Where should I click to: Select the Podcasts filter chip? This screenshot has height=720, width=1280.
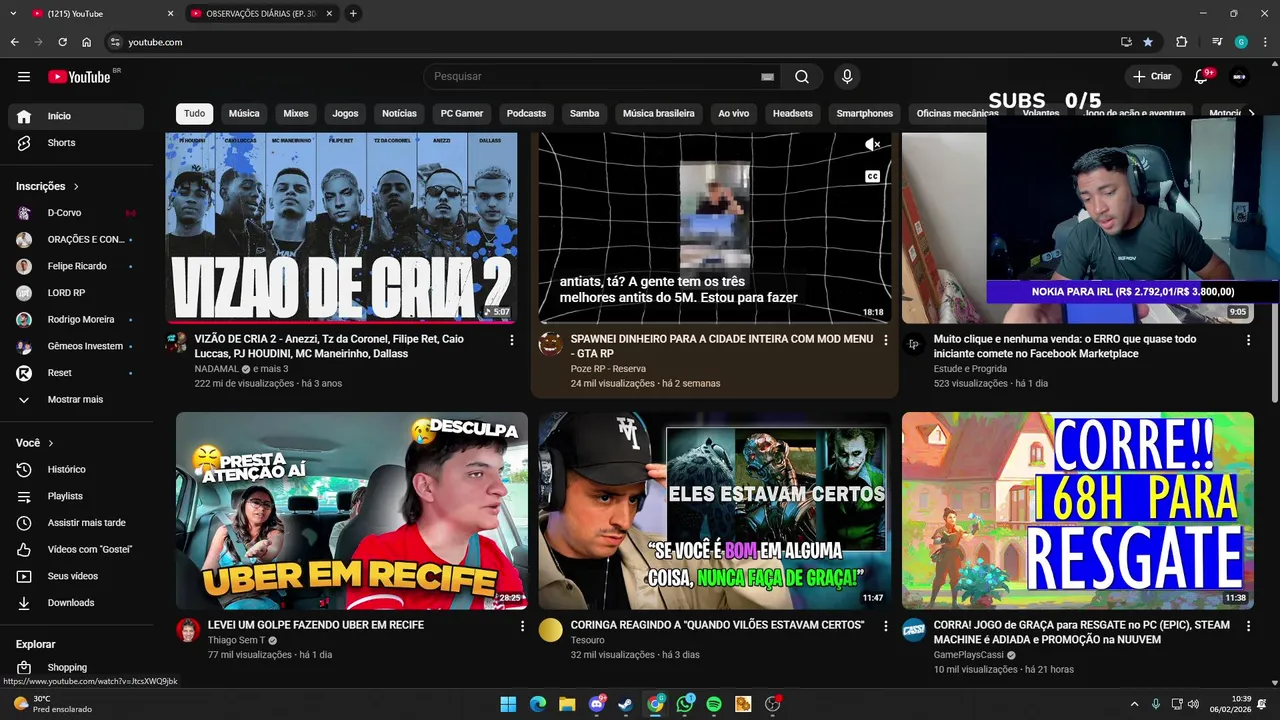(x=526, y=113)
